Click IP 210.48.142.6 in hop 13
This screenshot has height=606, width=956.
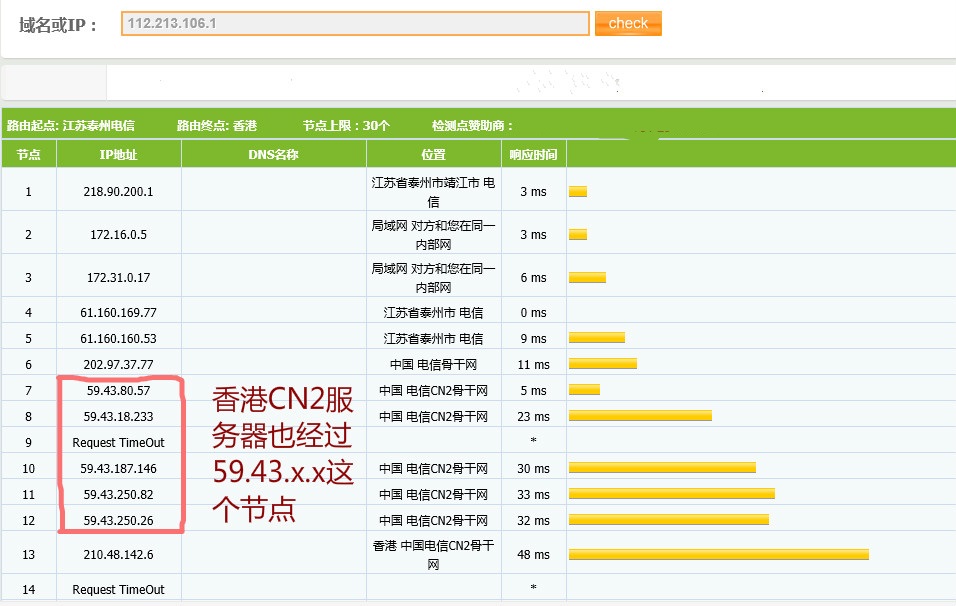tap(118, 555)
